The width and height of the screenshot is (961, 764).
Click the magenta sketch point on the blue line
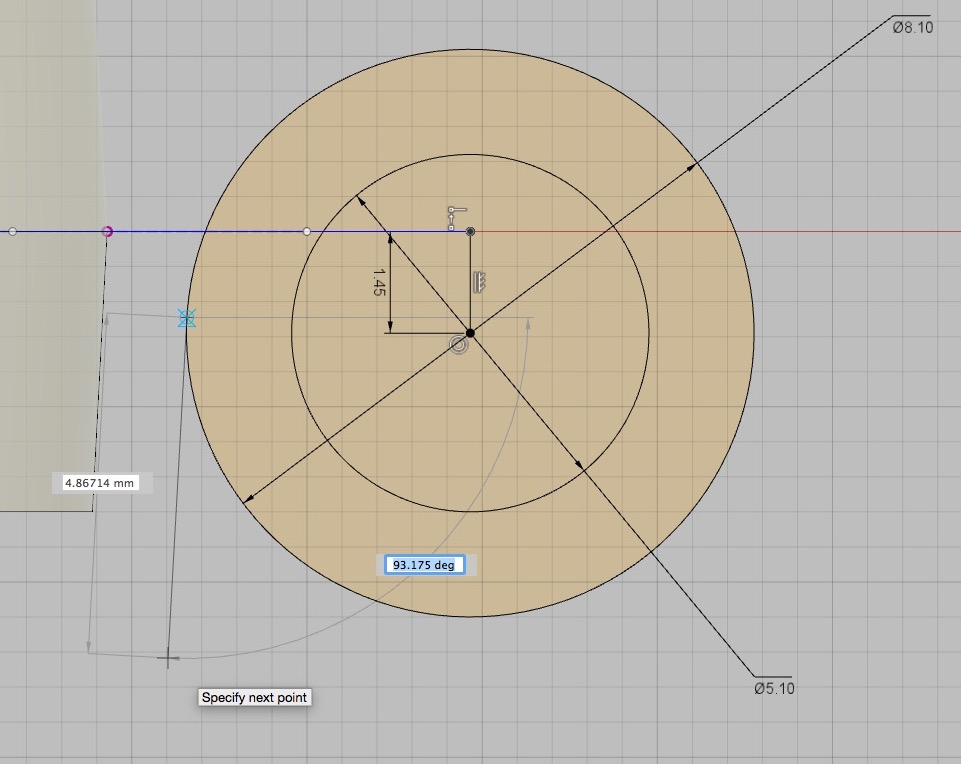107,232
